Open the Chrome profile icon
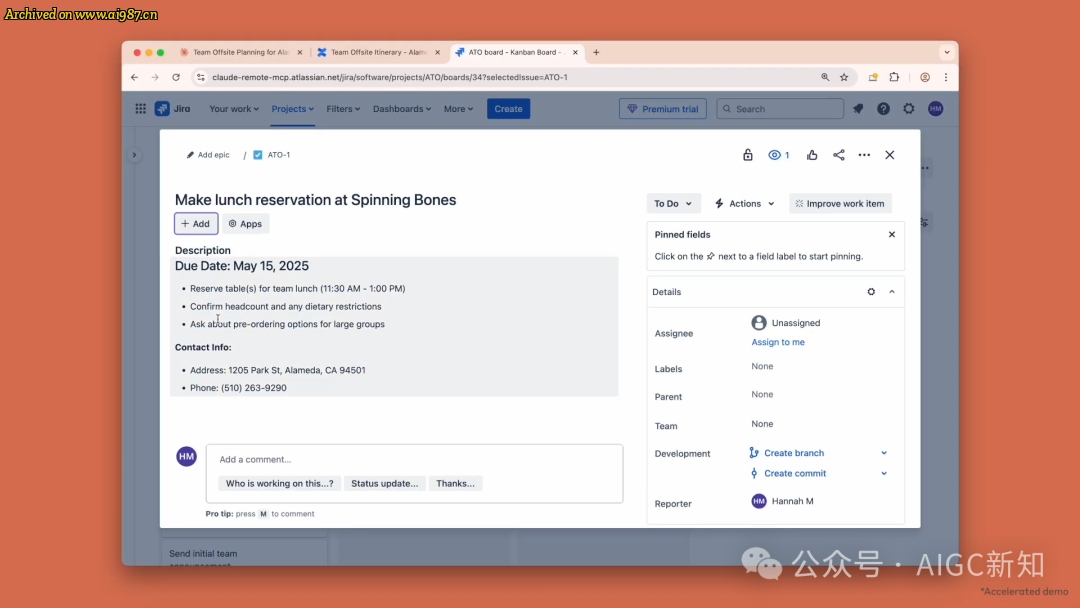Viewport: 1080px width, 608px height. 925,77
